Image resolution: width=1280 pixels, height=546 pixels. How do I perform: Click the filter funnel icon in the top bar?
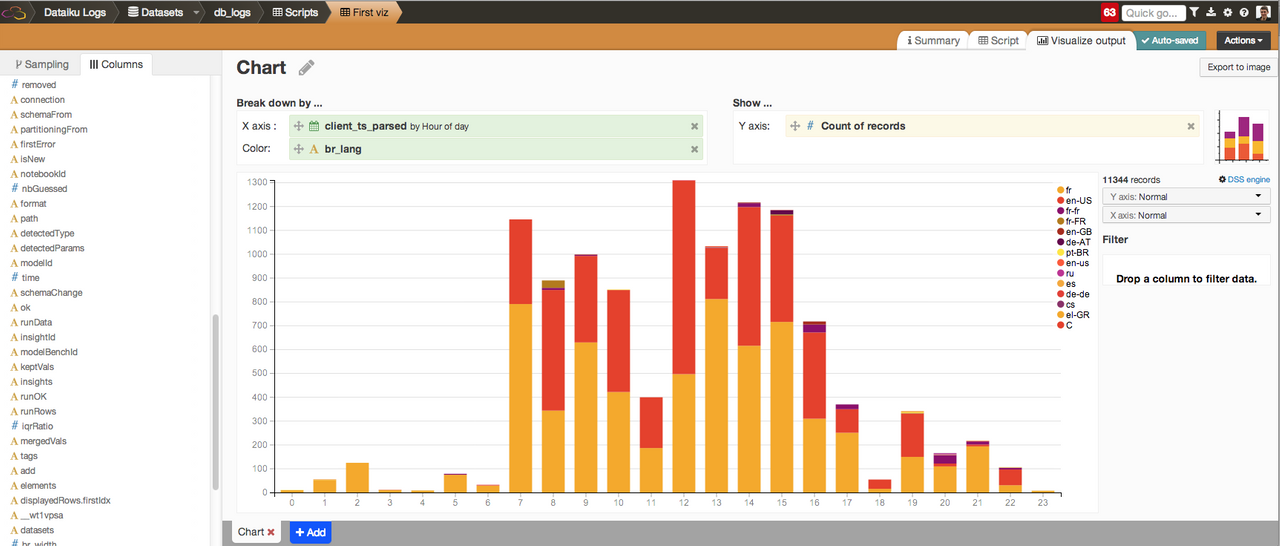pos(1195,13)
